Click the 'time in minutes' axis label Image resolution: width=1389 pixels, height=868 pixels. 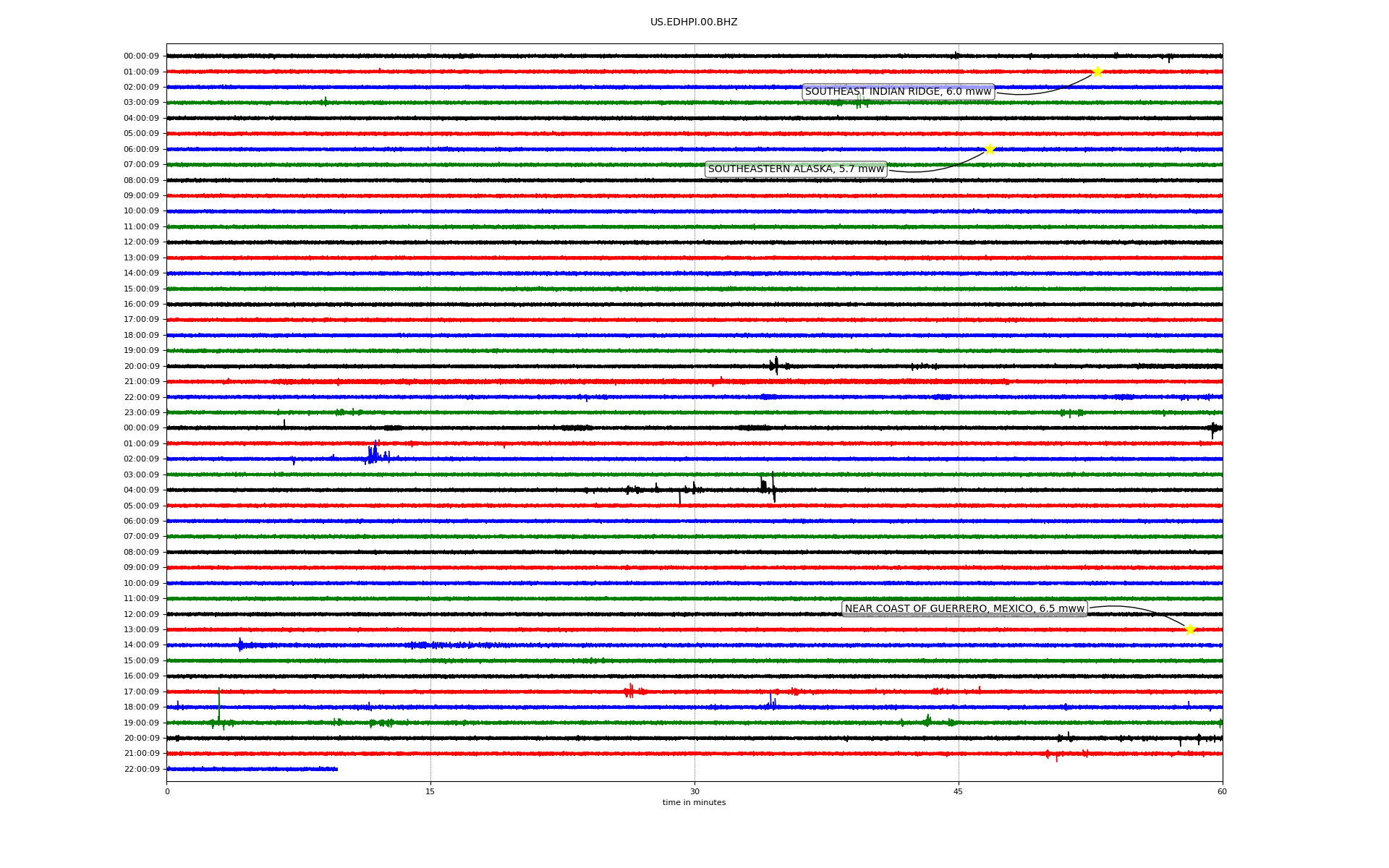tap(694, 803)
